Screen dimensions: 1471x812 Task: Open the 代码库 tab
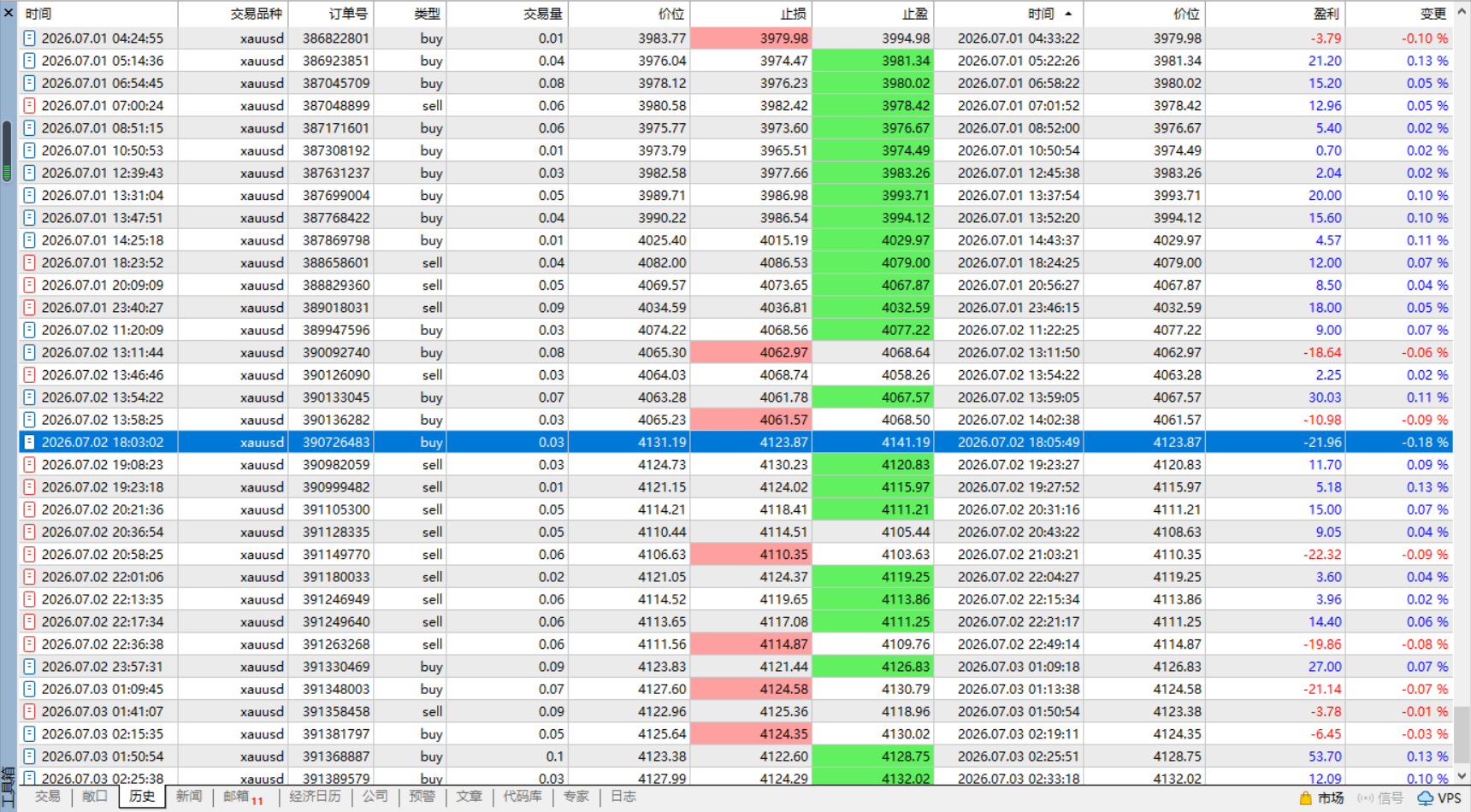(x=522, y=797)
